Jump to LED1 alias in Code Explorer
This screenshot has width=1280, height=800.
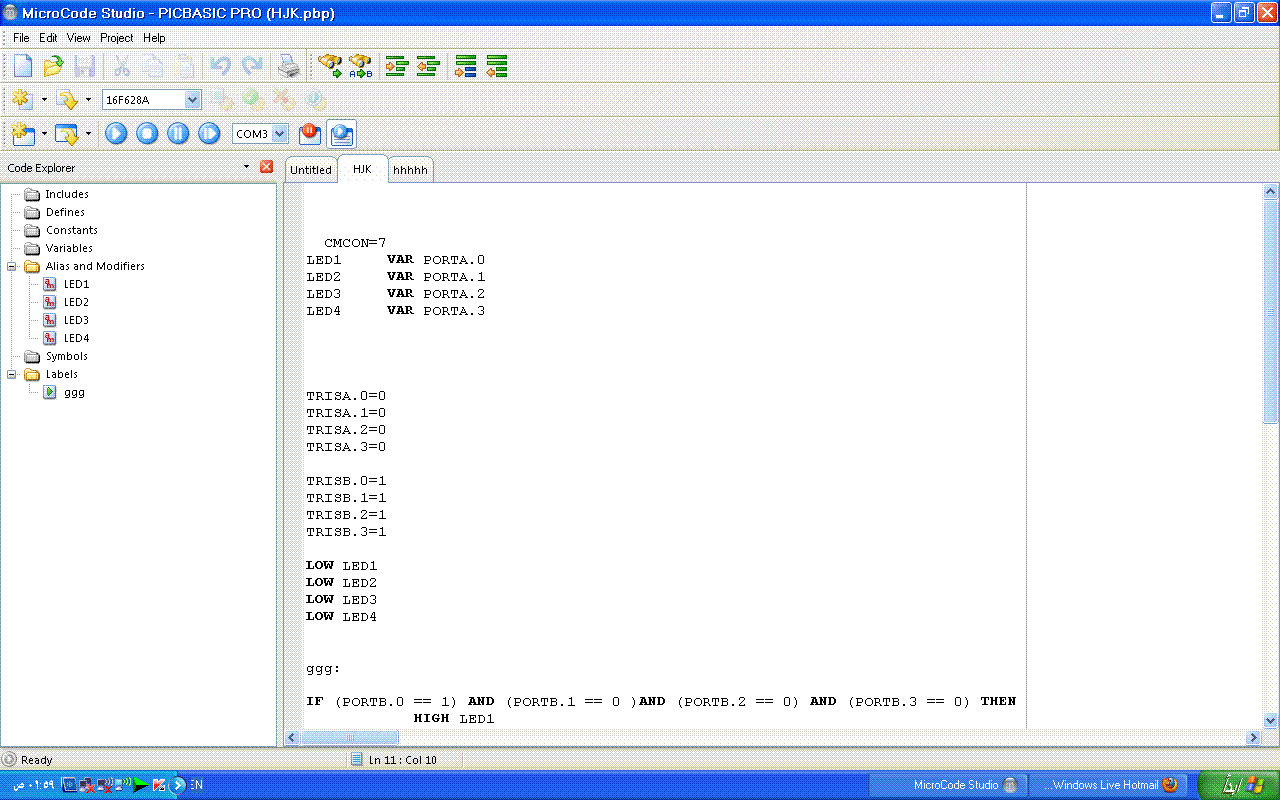(x=76, y=284)
